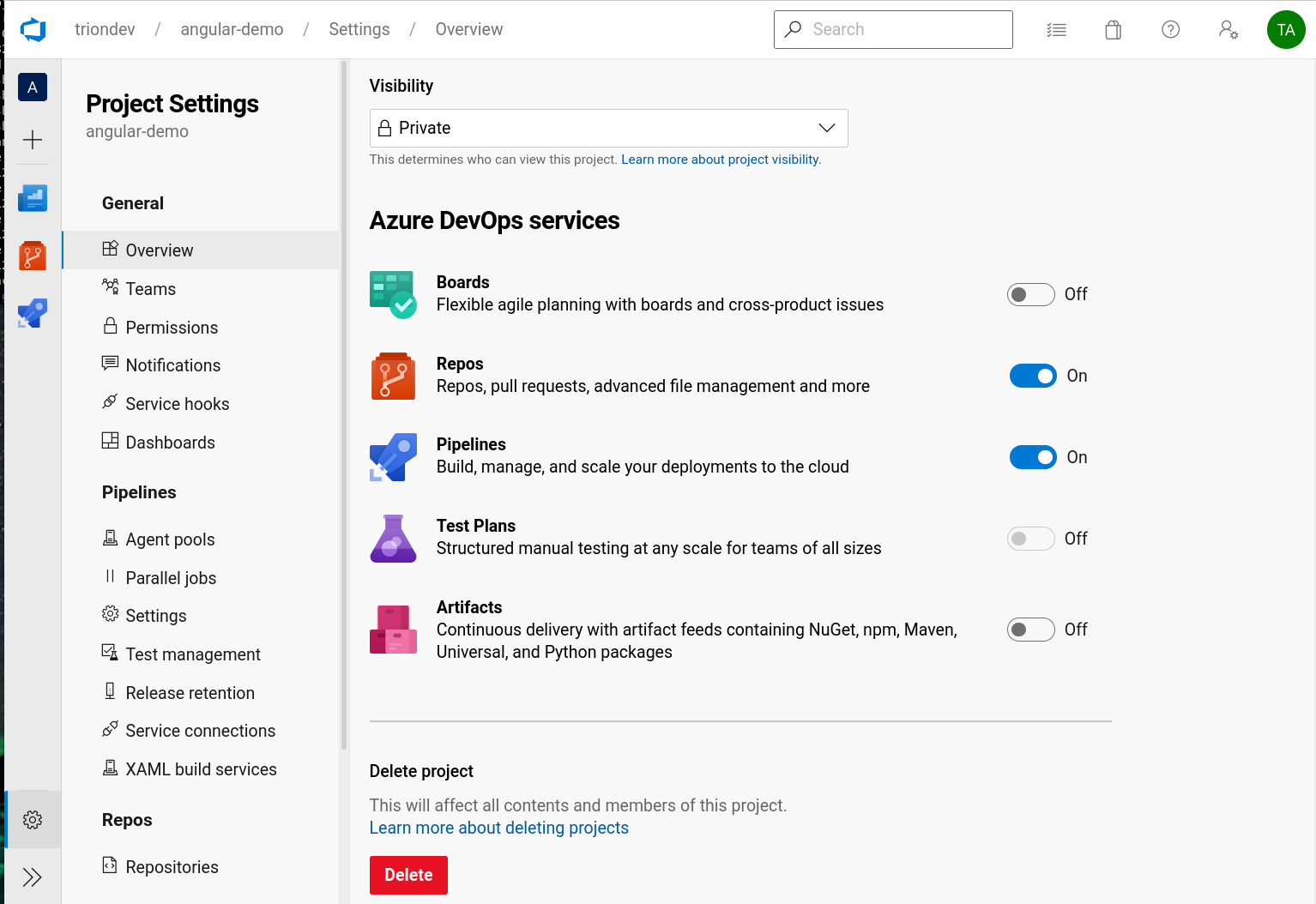The width and height of the screenshot is (1316, 904).
Task: Click the Teams icon in settings menu
Action: [x=111, y=286]
